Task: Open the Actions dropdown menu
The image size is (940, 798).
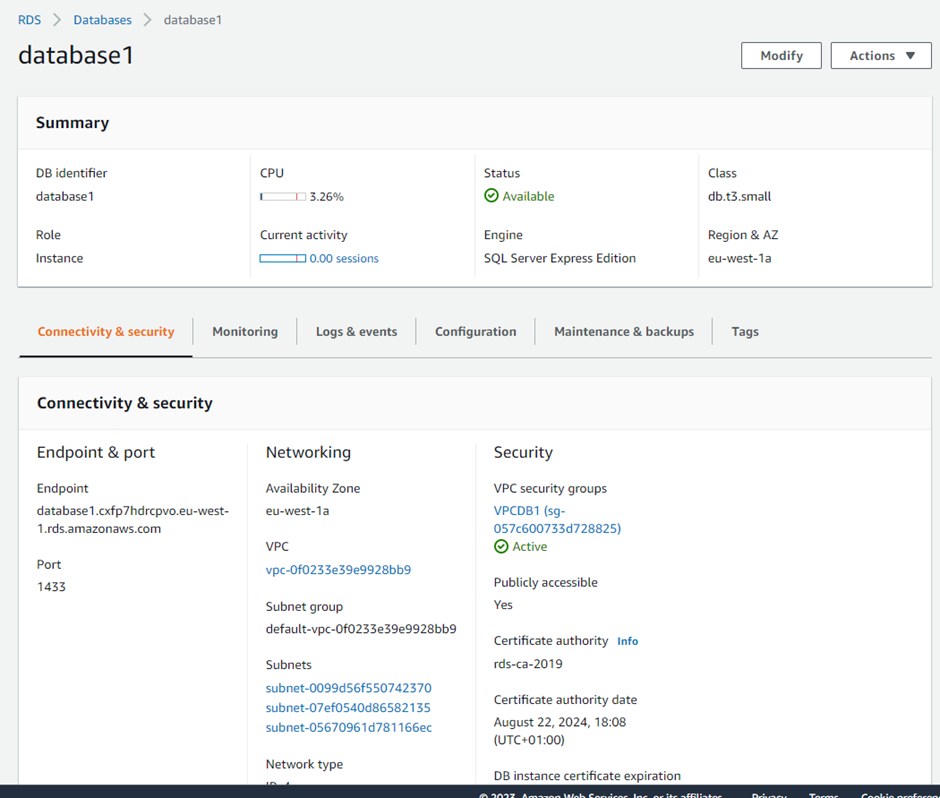Action: 881,56
